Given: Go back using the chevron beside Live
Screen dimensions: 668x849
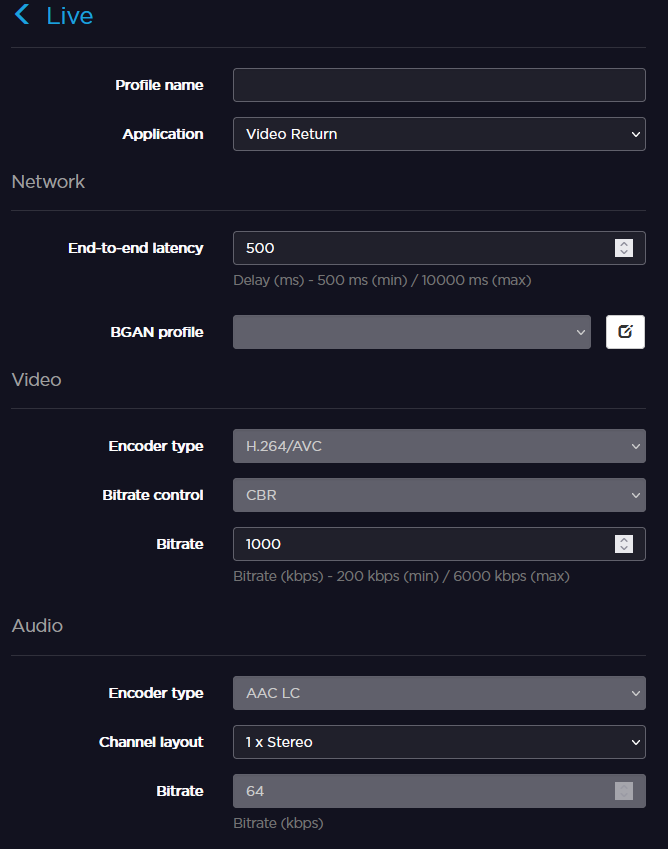Looking at the screenshot, I should click(22, 16).
